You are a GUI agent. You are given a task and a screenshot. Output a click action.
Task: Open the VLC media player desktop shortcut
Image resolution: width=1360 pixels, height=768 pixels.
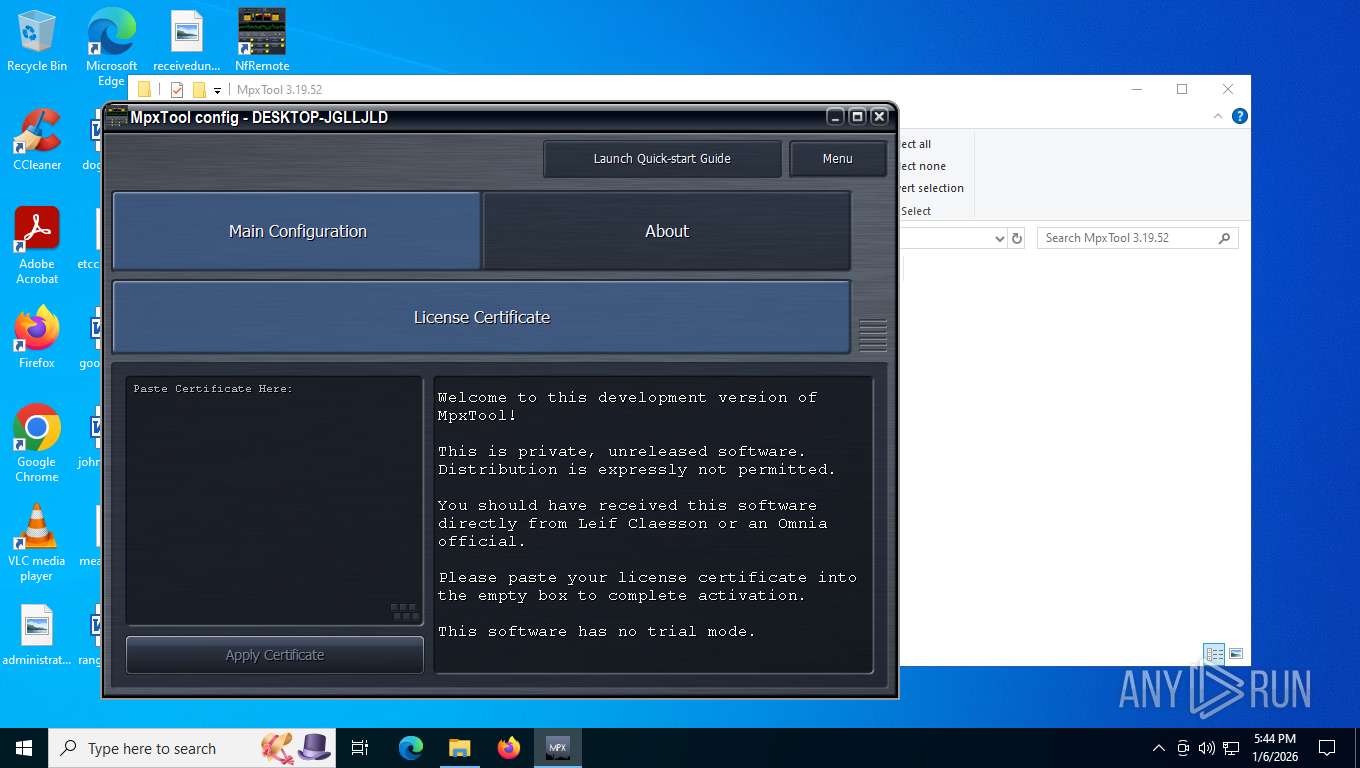coord(37,543)
